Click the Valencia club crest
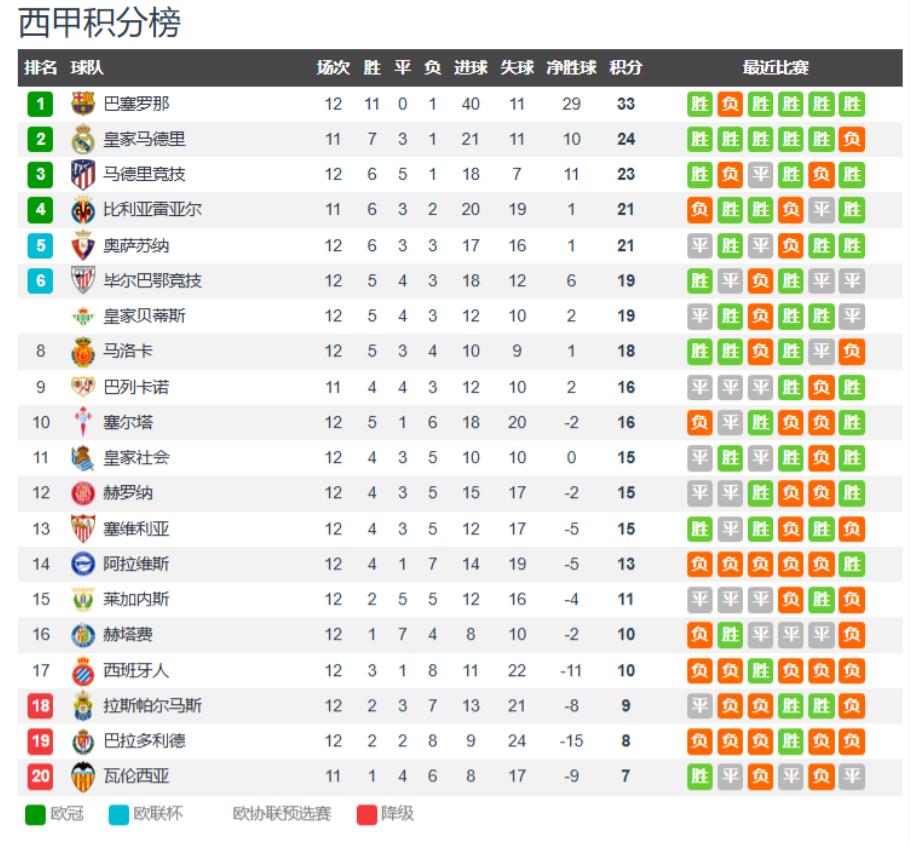 tap(83, 777)
